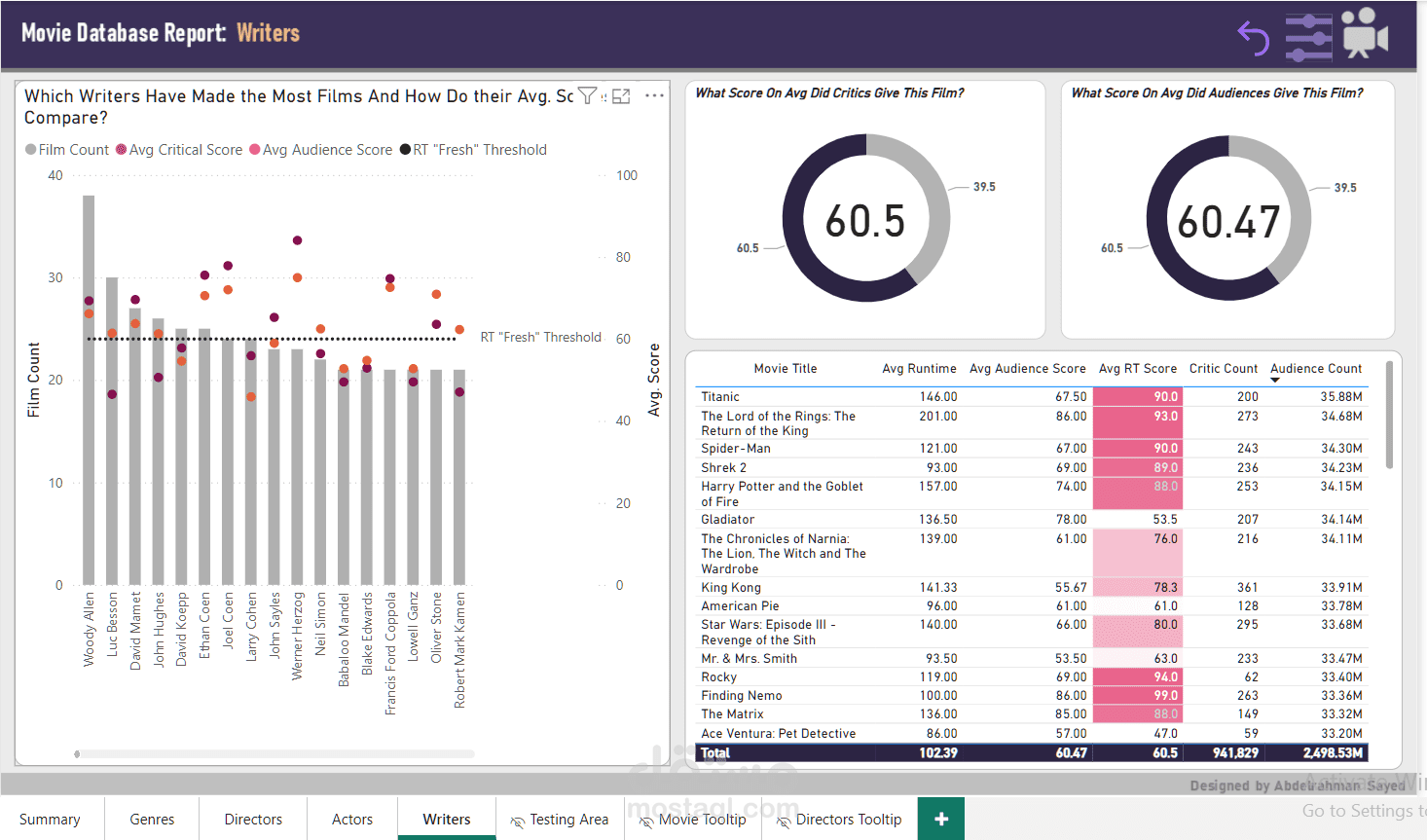This screenshot has width=1427, height=840.
Task: Click the movie camera icon in the header
Action: (1365, 35)
